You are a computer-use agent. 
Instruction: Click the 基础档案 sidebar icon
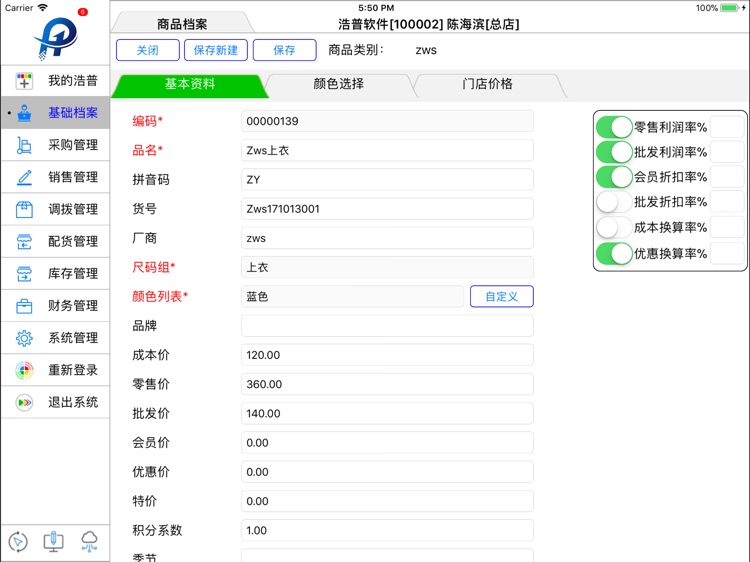point(24,113)
